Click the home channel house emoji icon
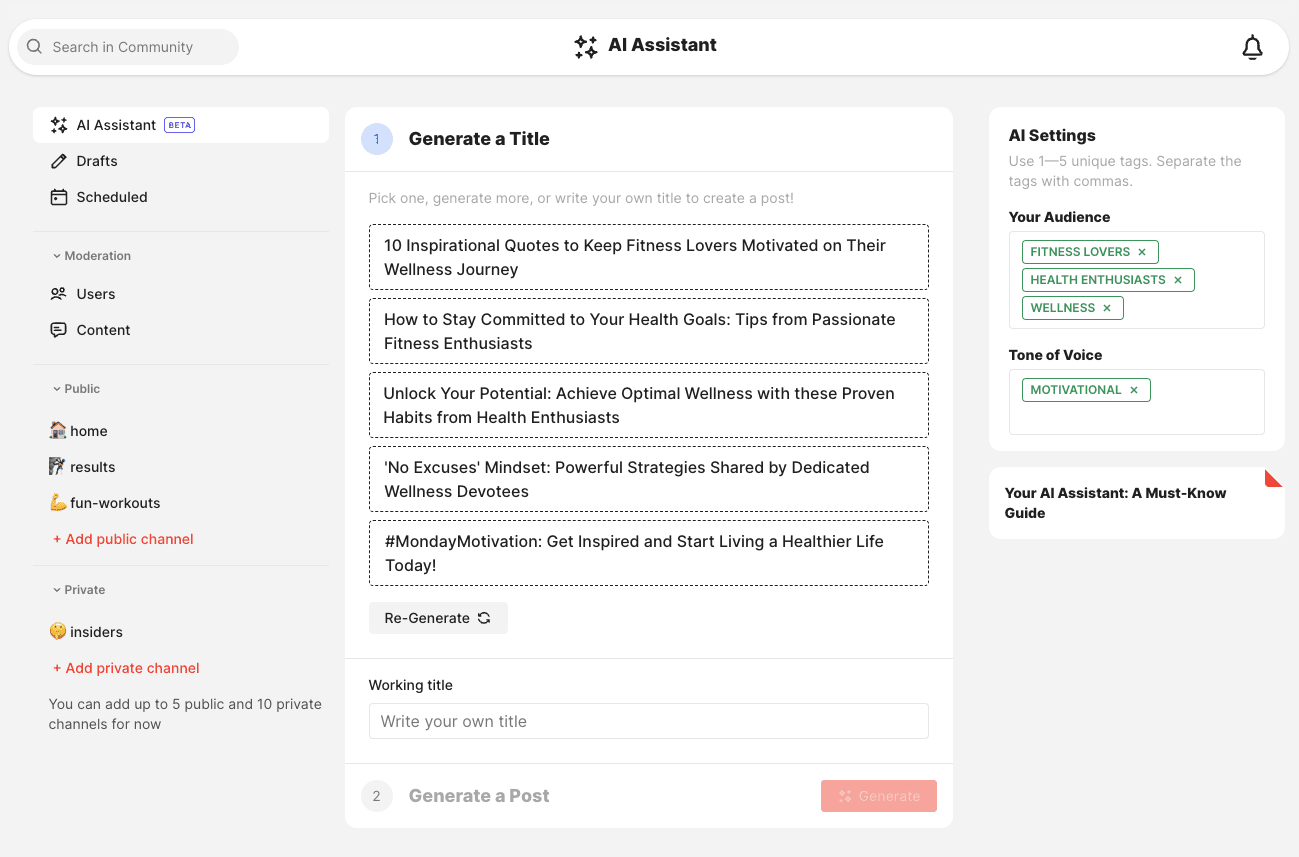The height and width of the screenshot is (857, 1299). pyautogui.click(x=57, y=430)
